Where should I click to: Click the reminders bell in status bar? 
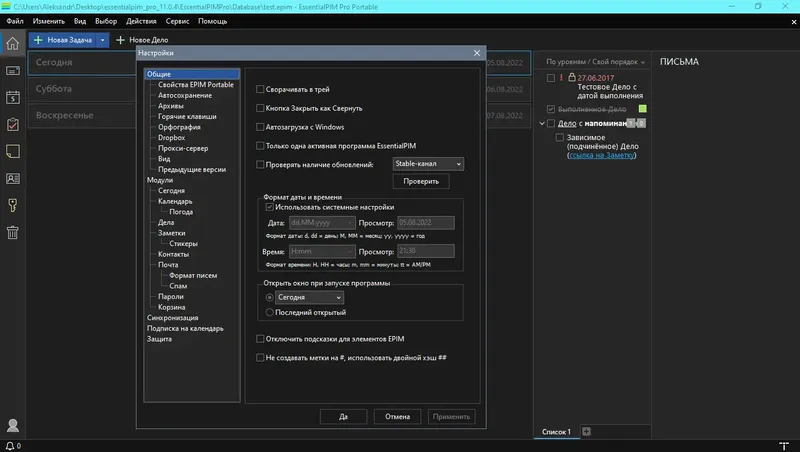click(10, 446)
